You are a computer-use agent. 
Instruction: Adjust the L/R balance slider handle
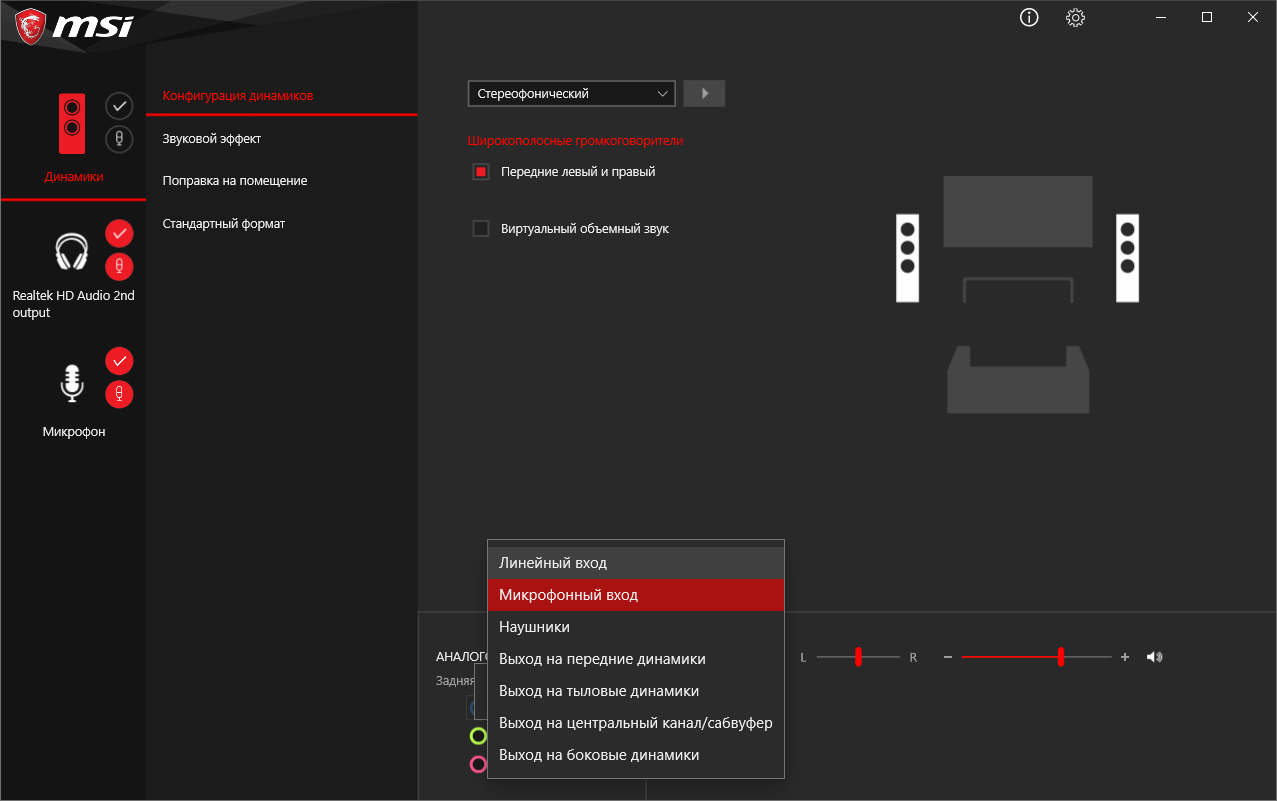point(858,657)
